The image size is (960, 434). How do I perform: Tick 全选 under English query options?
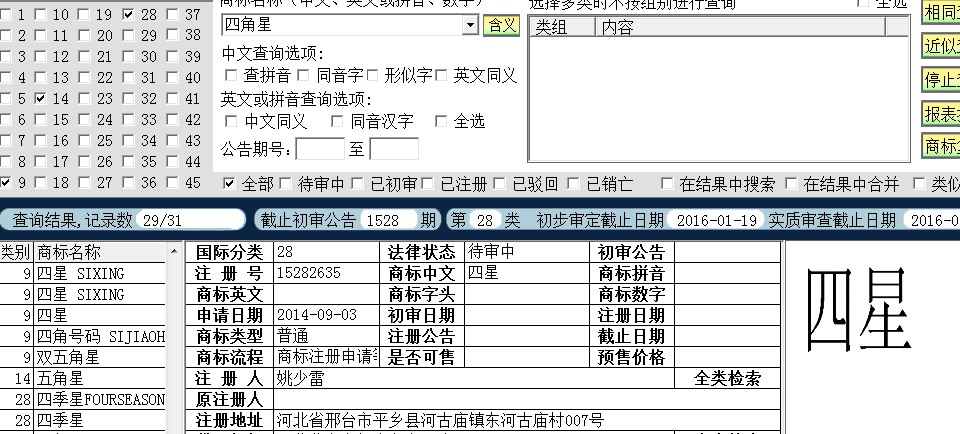[441, 121]
